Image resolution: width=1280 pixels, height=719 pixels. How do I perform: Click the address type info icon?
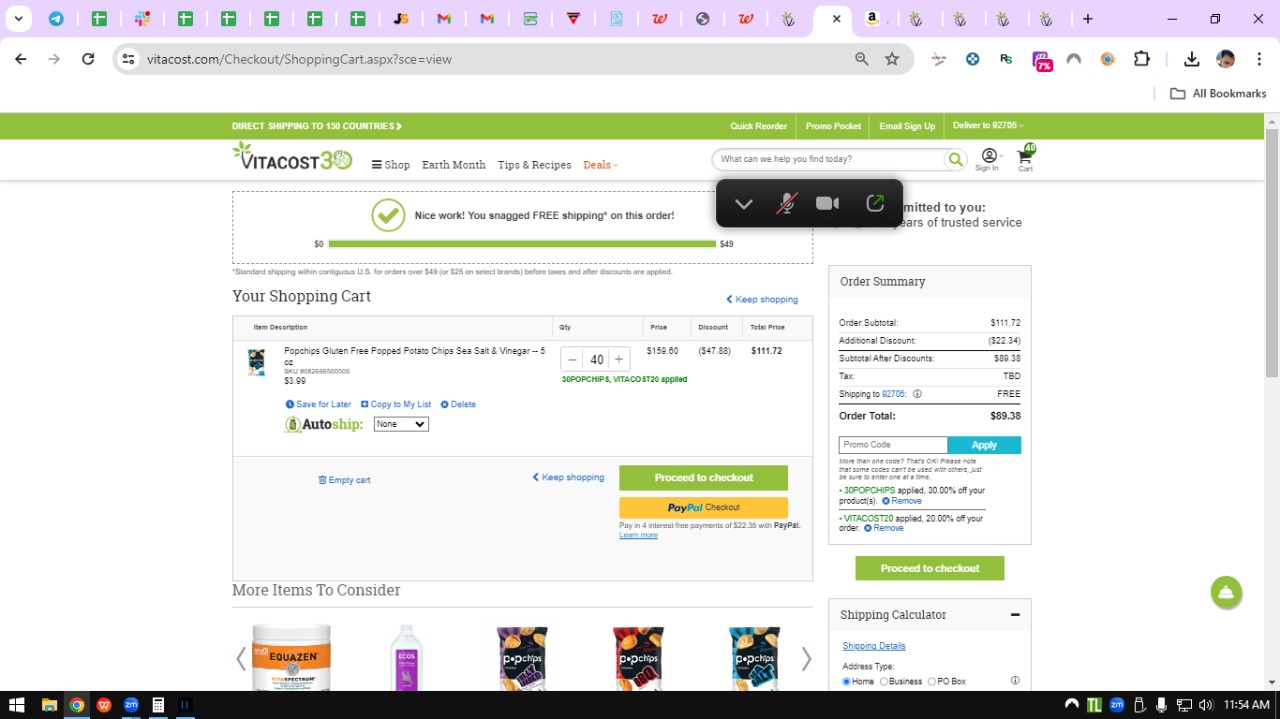click(1015, 681)
